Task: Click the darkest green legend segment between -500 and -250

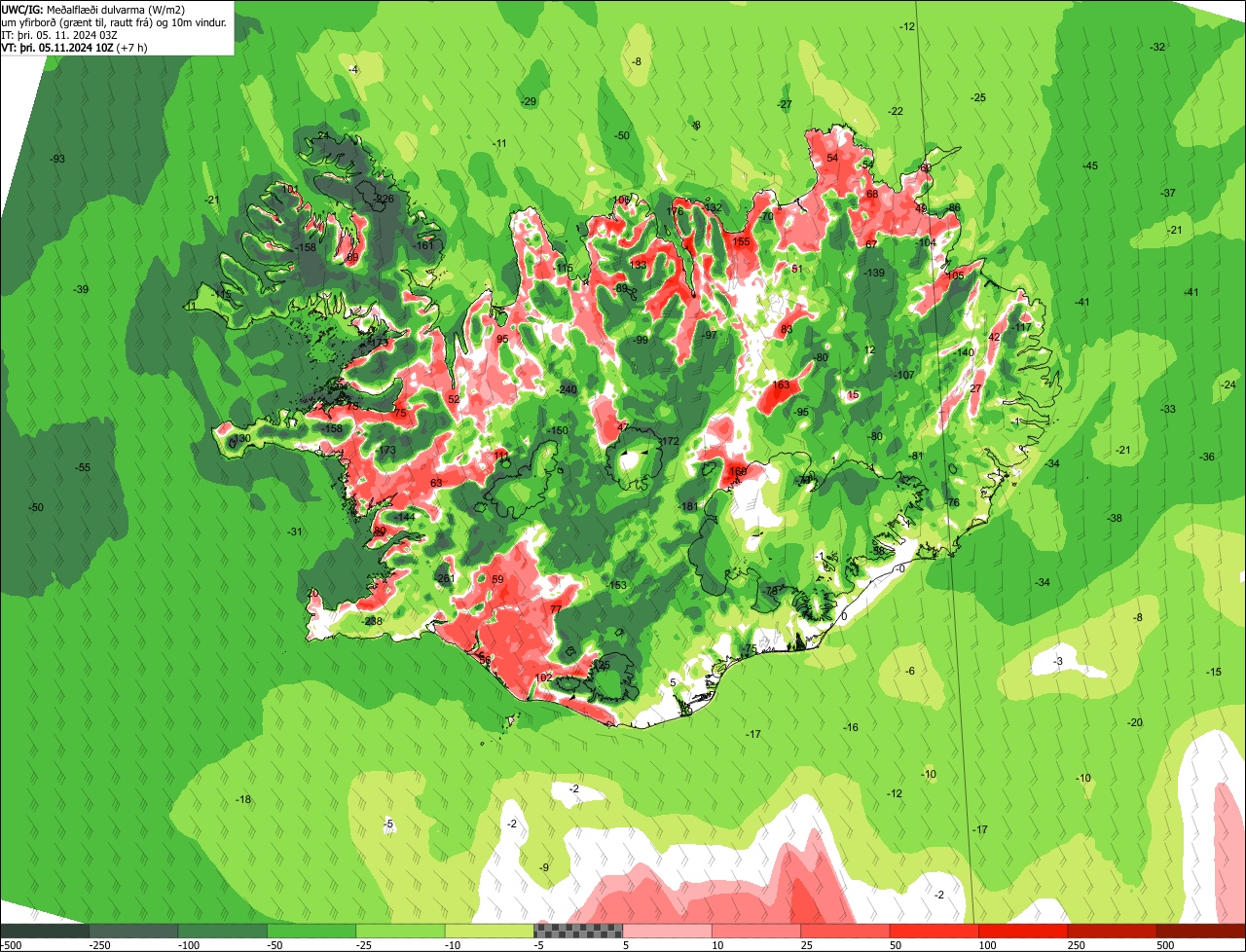Action: [45, 931]
